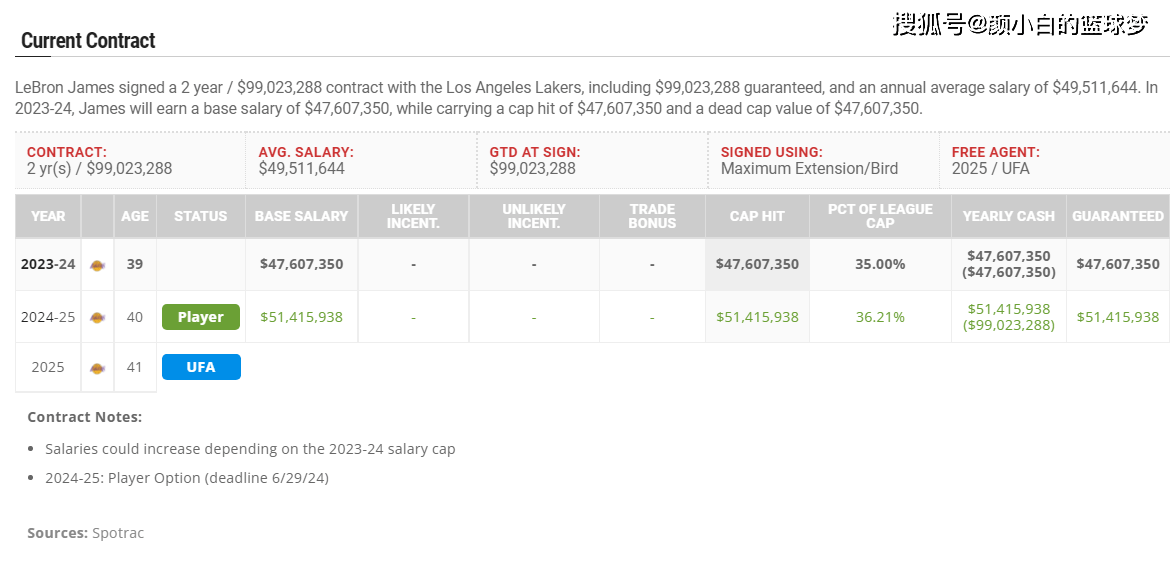Click the TRADE BONUS column header
The image size is (1175, 585).
coord(652,216)
